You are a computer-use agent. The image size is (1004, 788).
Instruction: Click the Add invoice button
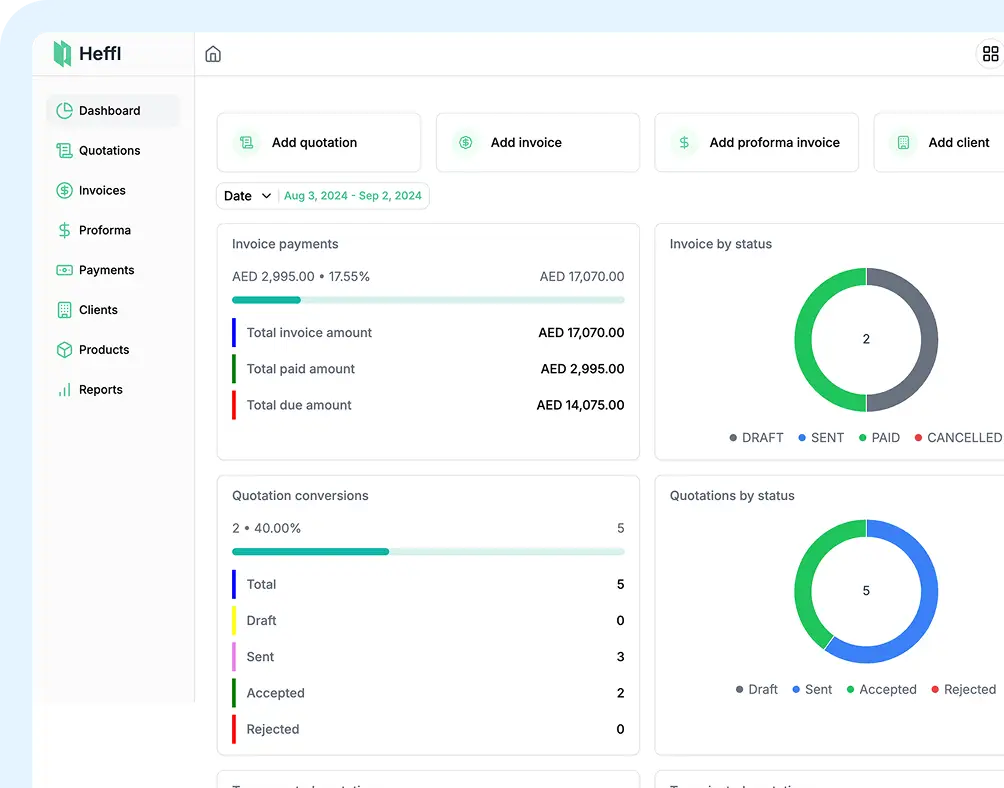click(x=538, y=143)
